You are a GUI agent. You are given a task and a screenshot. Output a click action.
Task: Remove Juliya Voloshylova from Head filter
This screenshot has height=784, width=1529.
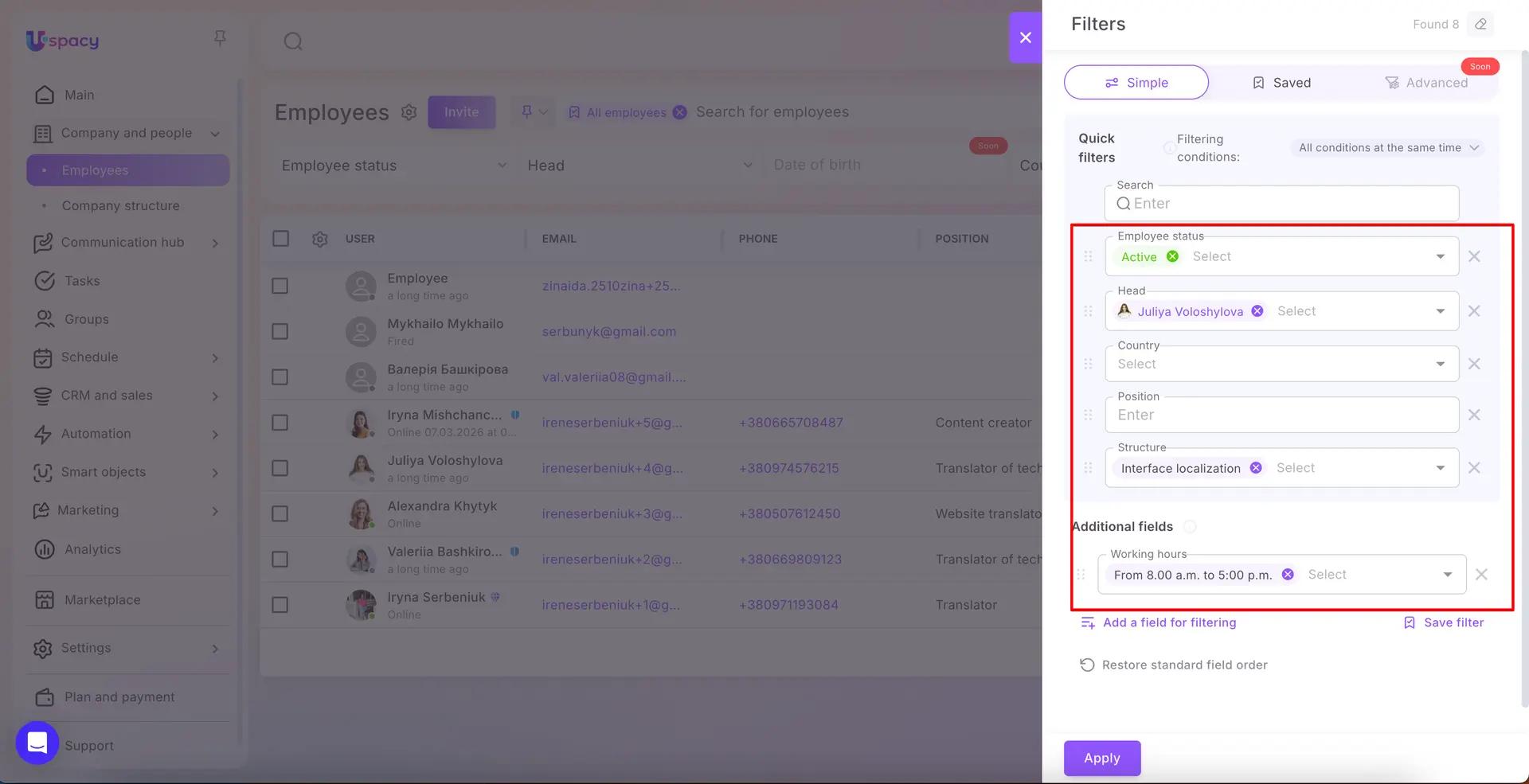[1257, 311]
